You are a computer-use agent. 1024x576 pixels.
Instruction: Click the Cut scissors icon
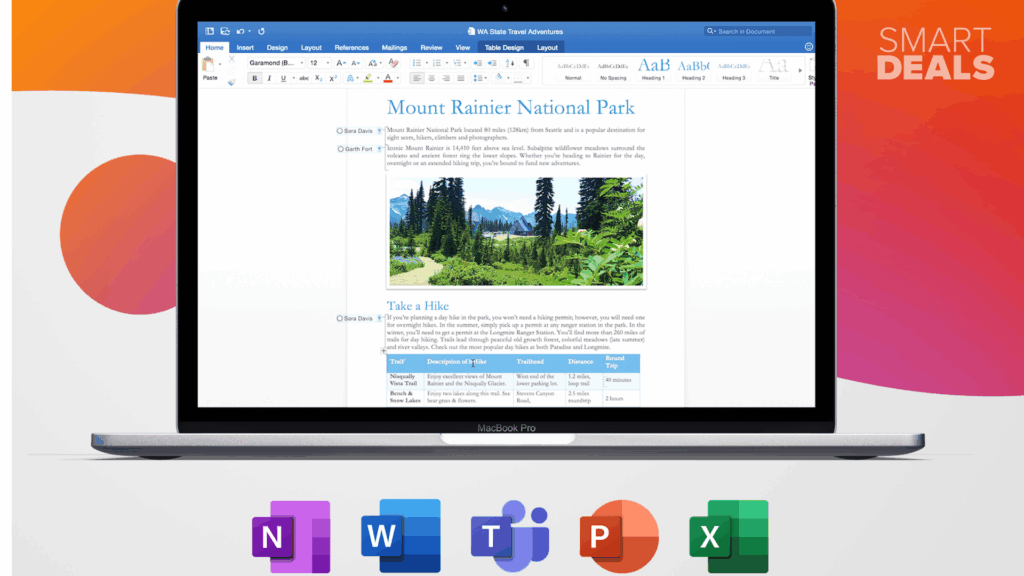[x=231, y=59]
